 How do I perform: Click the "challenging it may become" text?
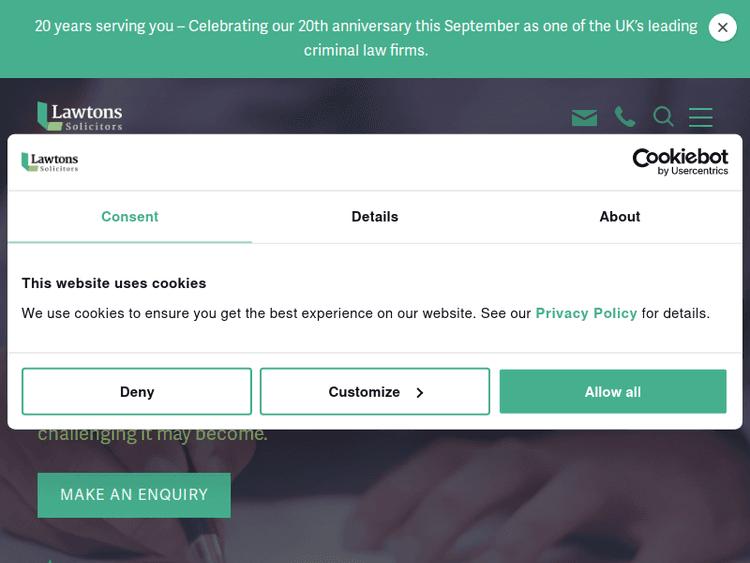[x=153, y=435]
